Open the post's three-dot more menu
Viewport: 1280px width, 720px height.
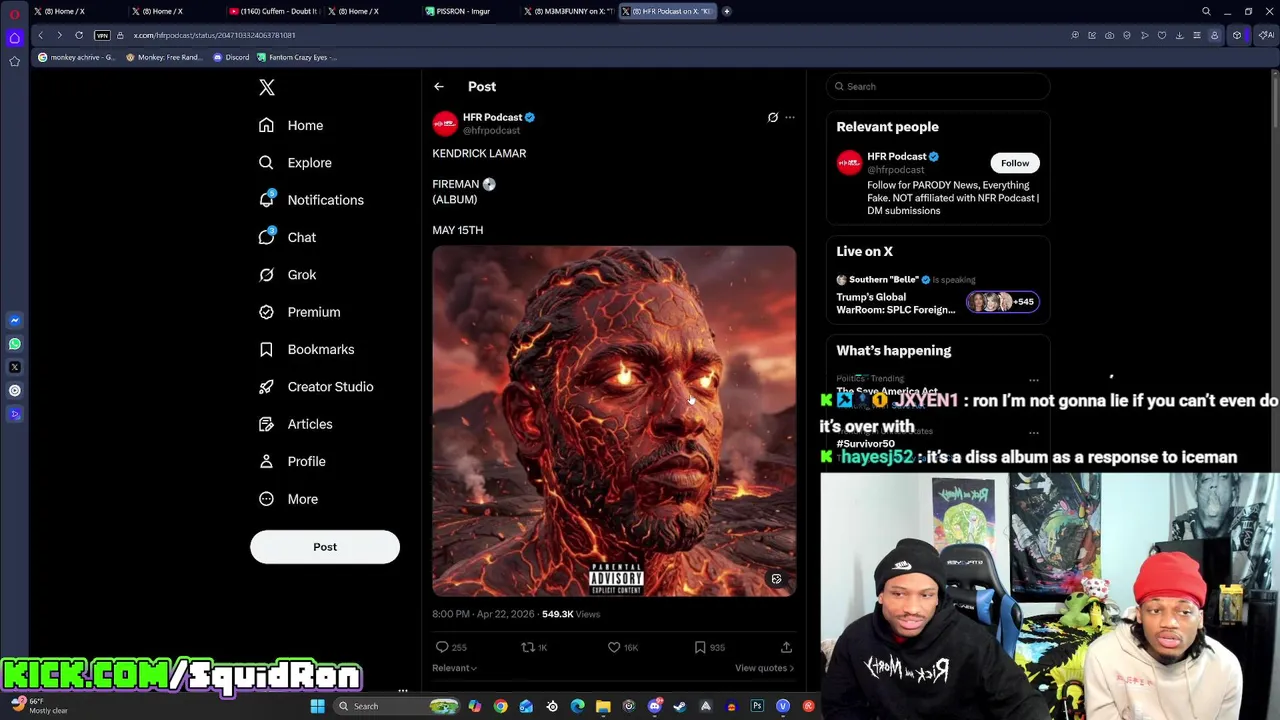click(790, 118)
